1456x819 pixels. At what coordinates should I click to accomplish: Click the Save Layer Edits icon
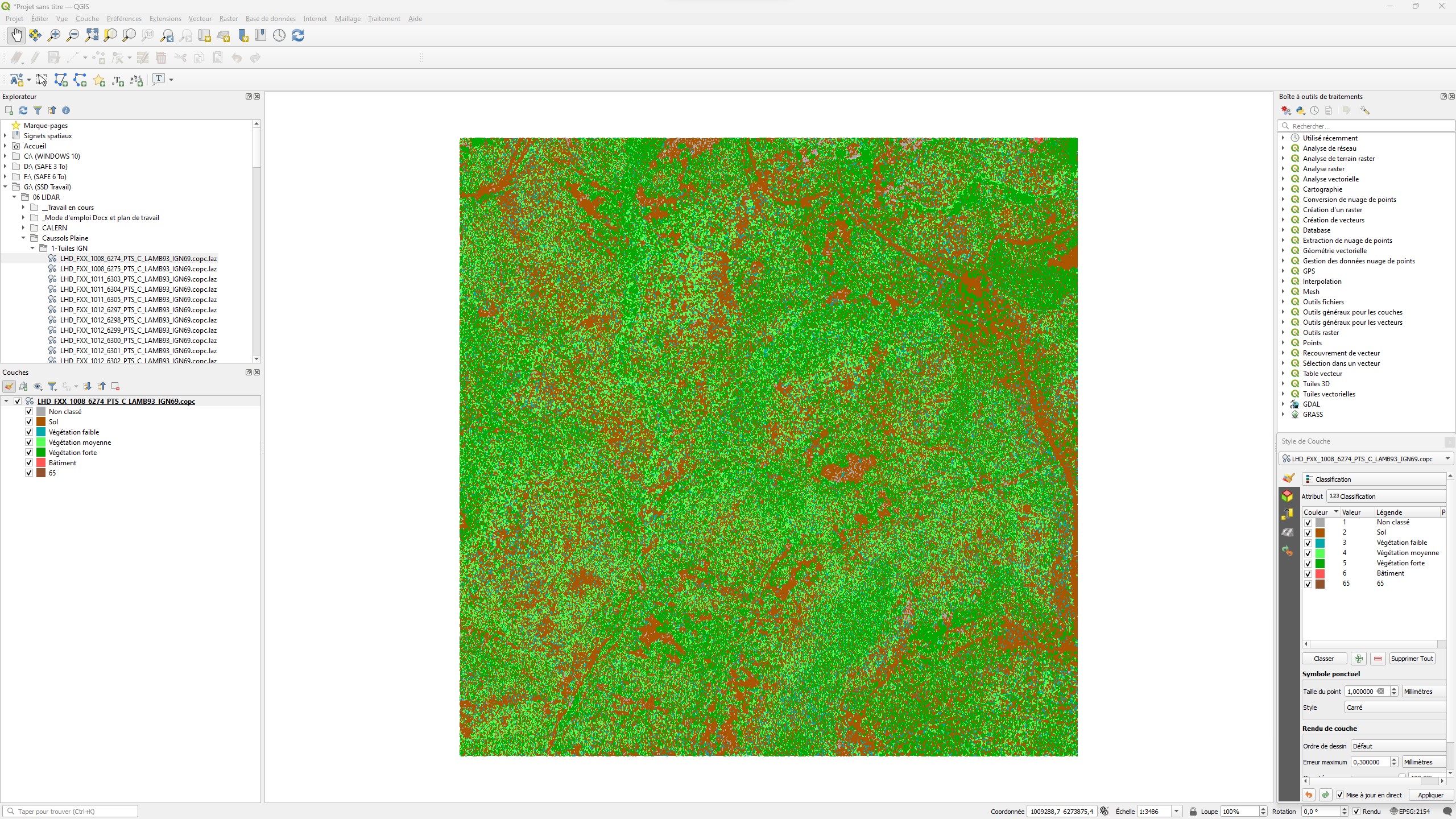54,57
